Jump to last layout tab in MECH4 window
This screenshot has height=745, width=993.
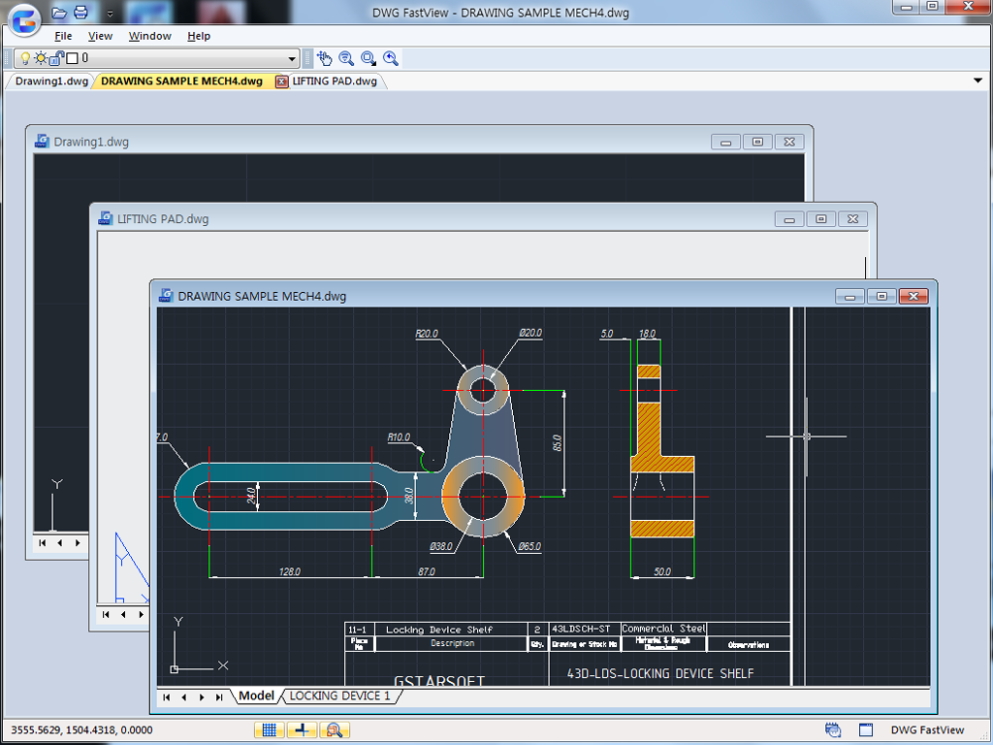point(219,697)
